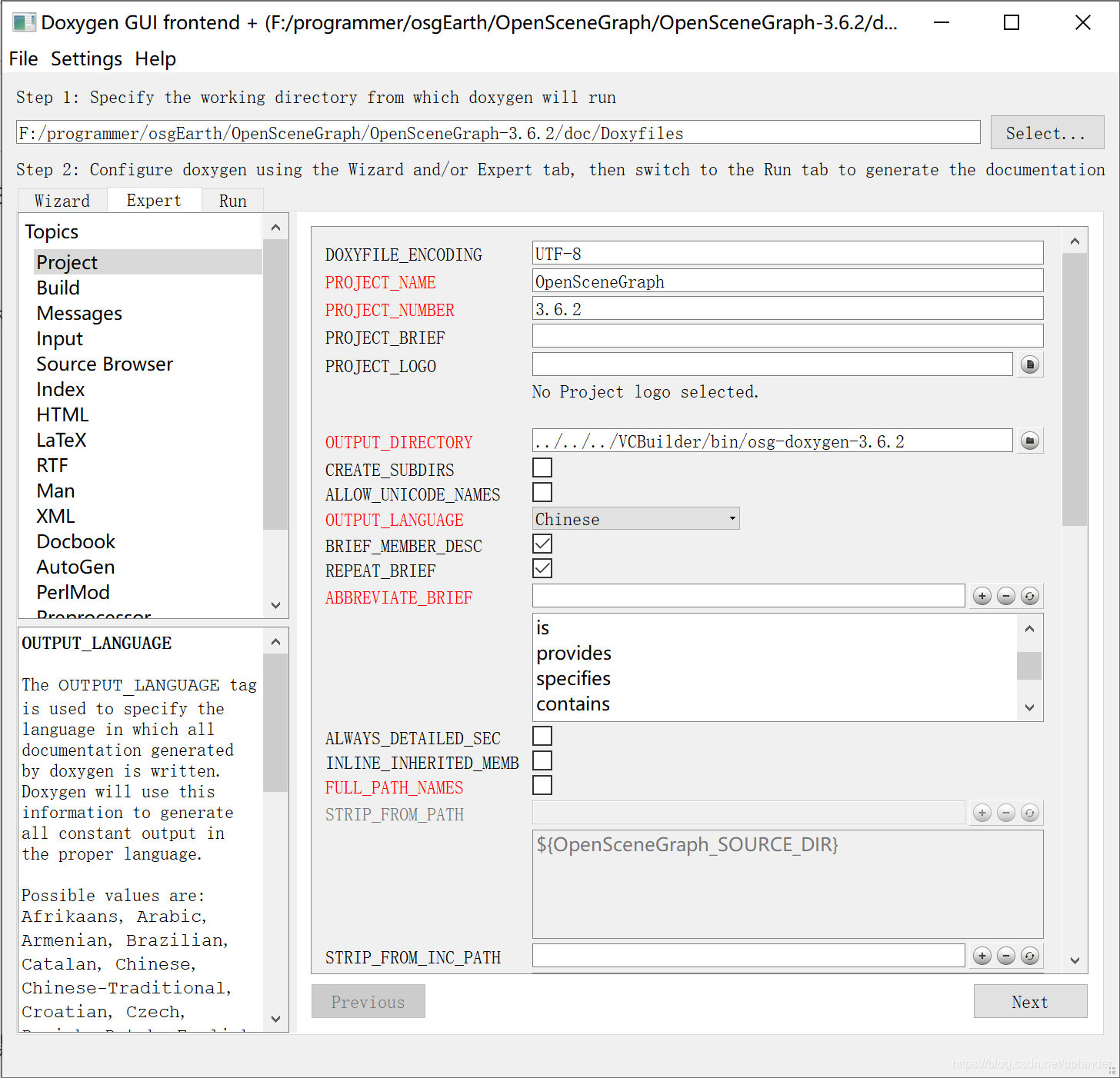Enable ALWAYS_DETAILED_SEC
1120x1078 pixels.
pos(542,735)
